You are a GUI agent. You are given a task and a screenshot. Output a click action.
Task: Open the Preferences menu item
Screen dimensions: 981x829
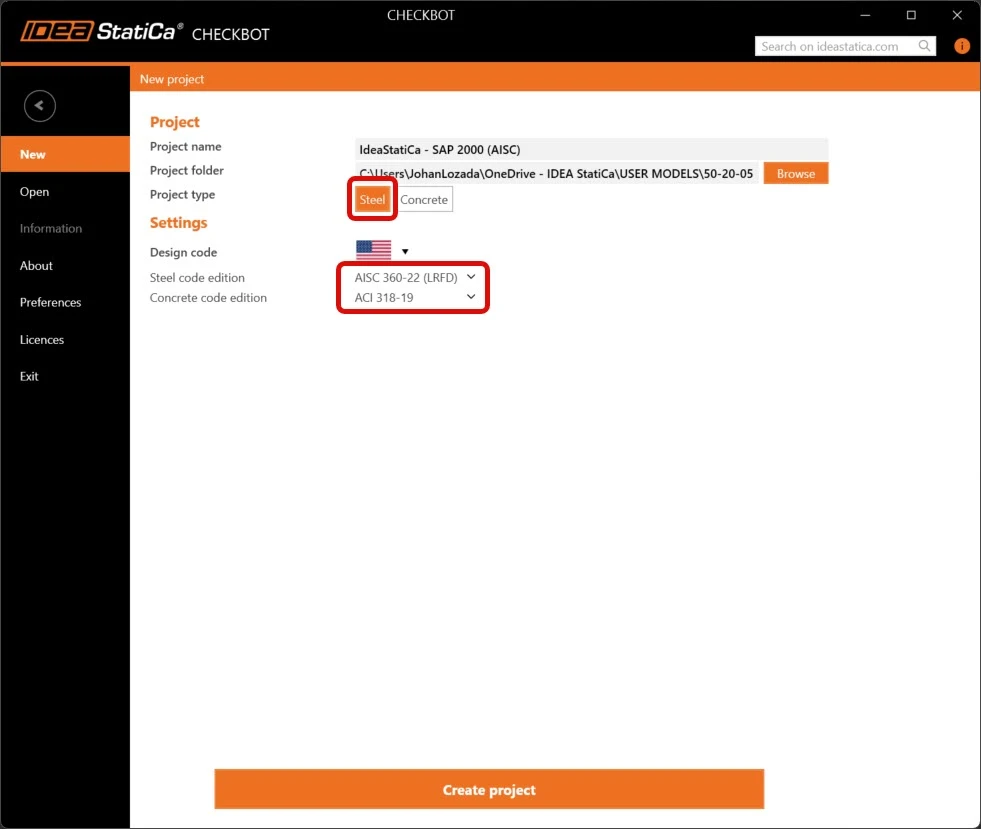coord(51,302)
